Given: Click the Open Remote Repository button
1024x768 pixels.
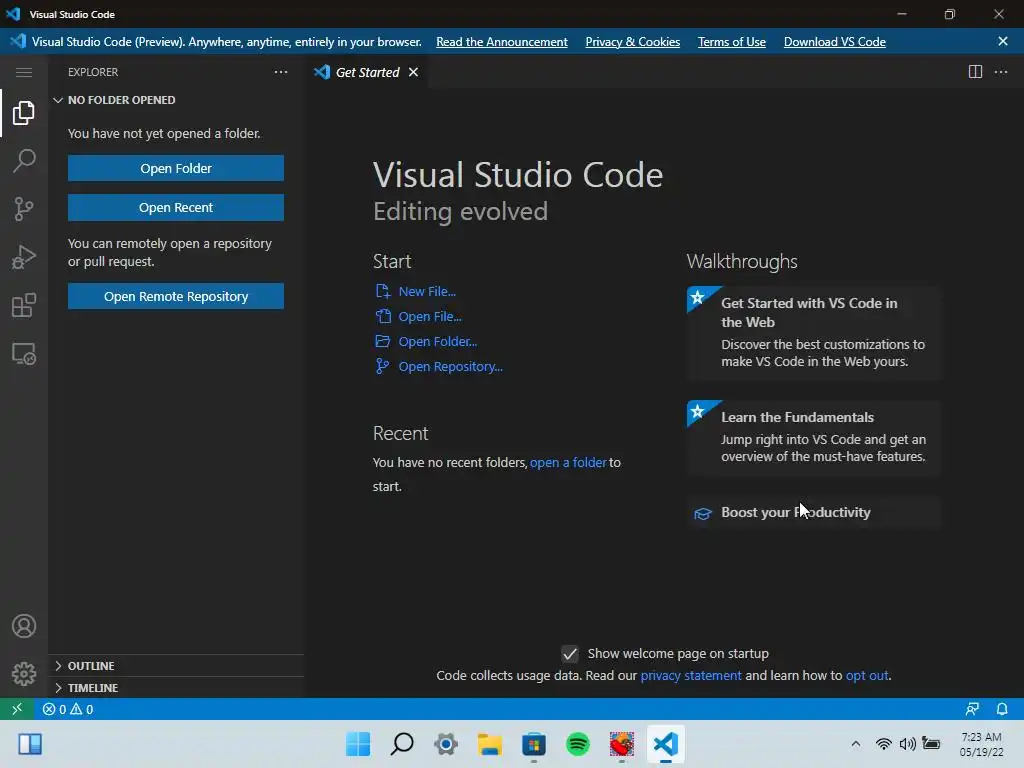Looking at the screenshot, I should pos(176,296).
